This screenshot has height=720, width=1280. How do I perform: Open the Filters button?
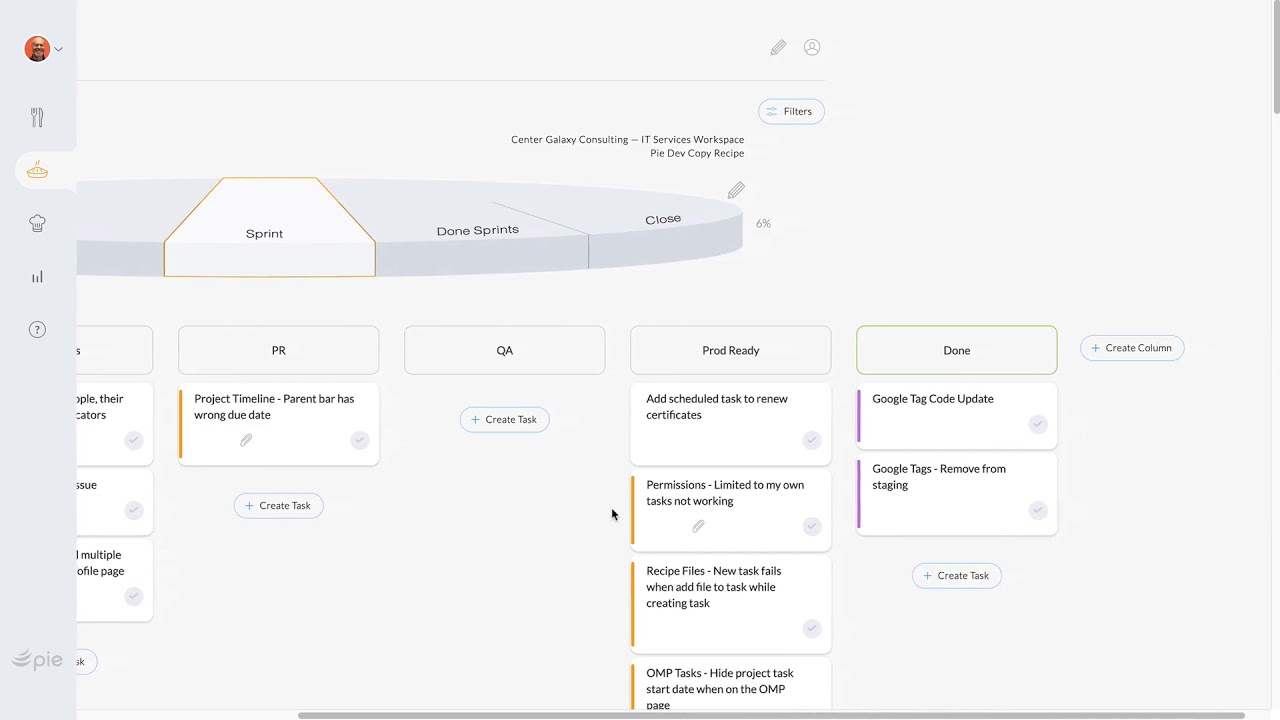[x=791, y=111]
